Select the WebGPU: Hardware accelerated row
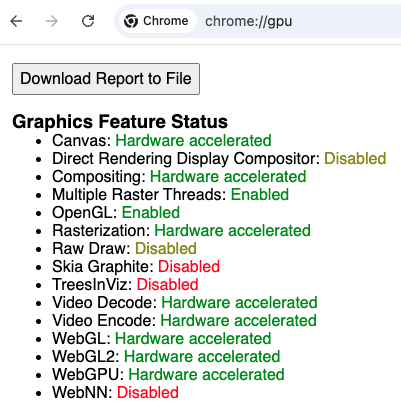Viewport: 401px width, 407px height. click(x=168, y=375)
